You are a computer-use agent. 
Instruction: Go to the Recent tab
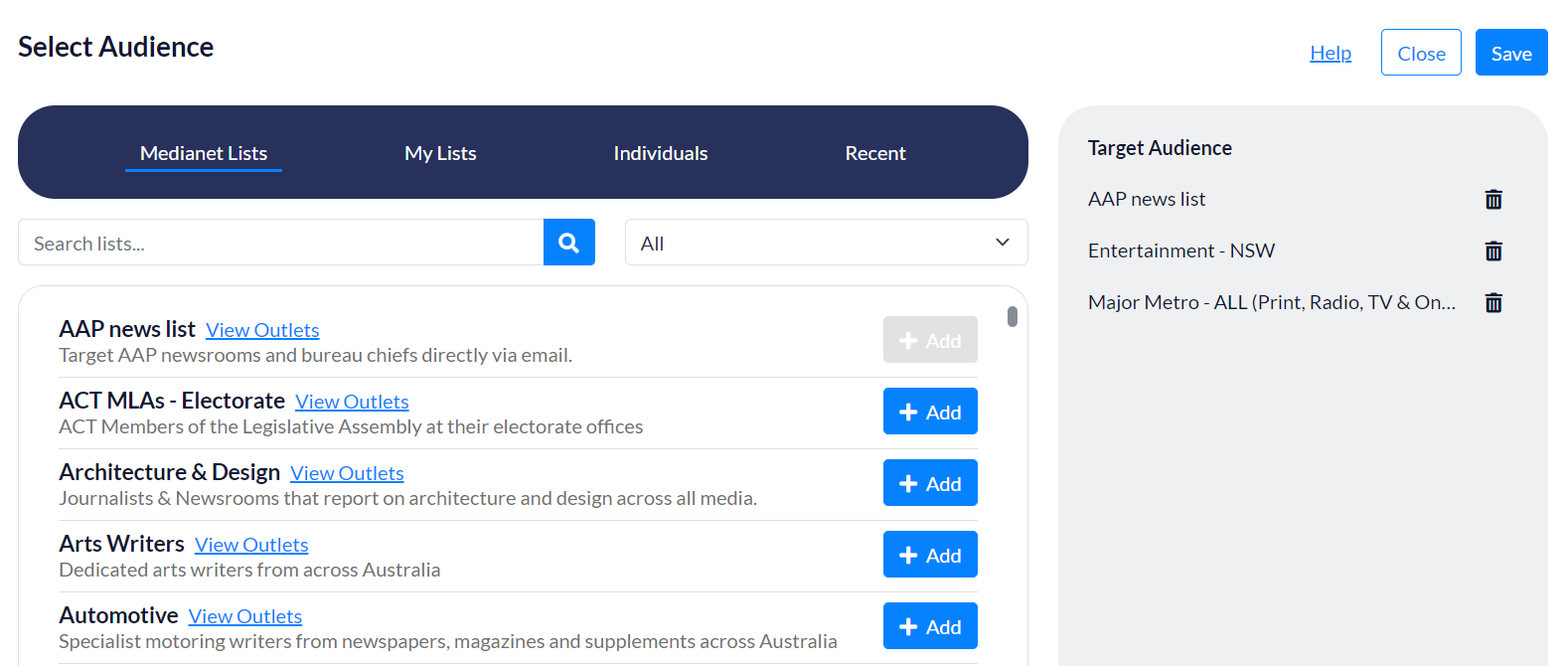tap(875, 153)
